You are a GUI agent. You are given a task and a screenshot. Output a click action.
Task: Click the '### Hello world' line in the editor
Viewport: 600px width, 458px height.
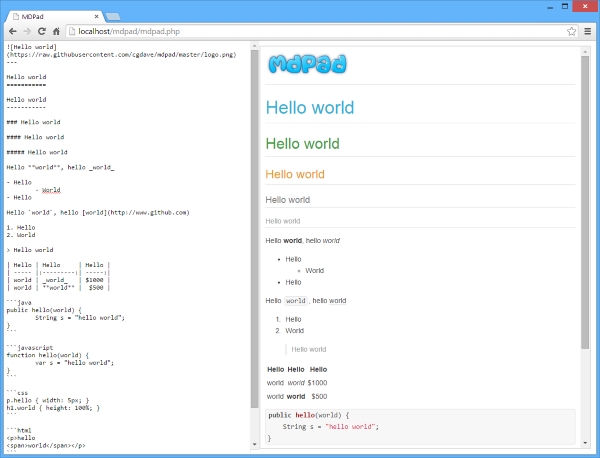point(34,122)
